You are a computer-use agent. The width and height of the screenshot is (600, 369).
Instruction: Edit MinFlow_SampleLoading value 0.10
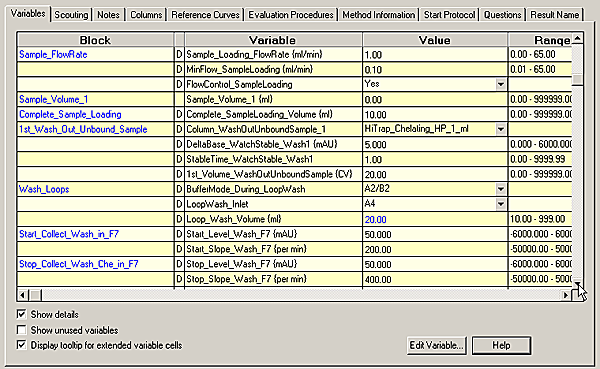click(x=435, y=69)
